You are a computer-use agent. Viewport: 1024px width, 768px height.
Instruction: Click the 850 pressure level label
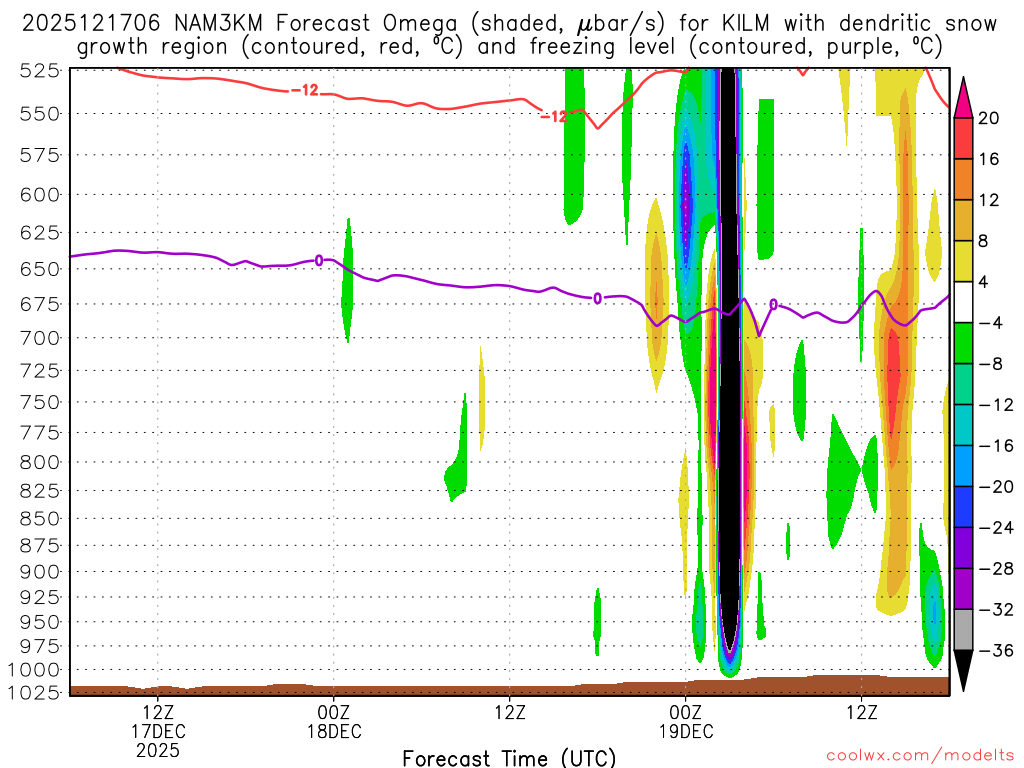[40, 519]
